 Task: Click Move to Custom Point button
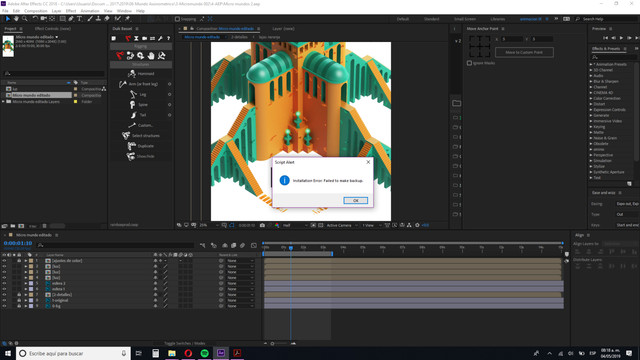524,52
